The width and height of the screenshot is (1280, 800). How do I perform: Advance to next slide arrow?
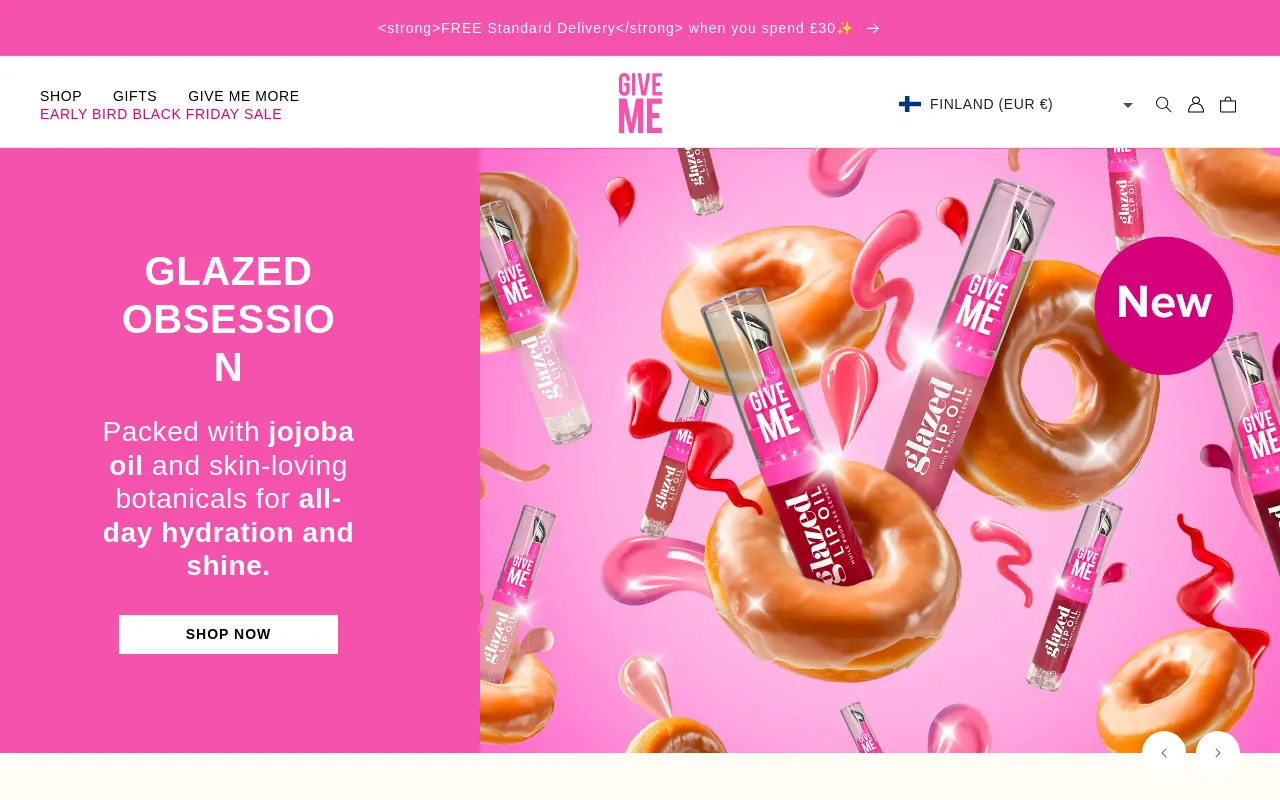tap(1218, 753)
